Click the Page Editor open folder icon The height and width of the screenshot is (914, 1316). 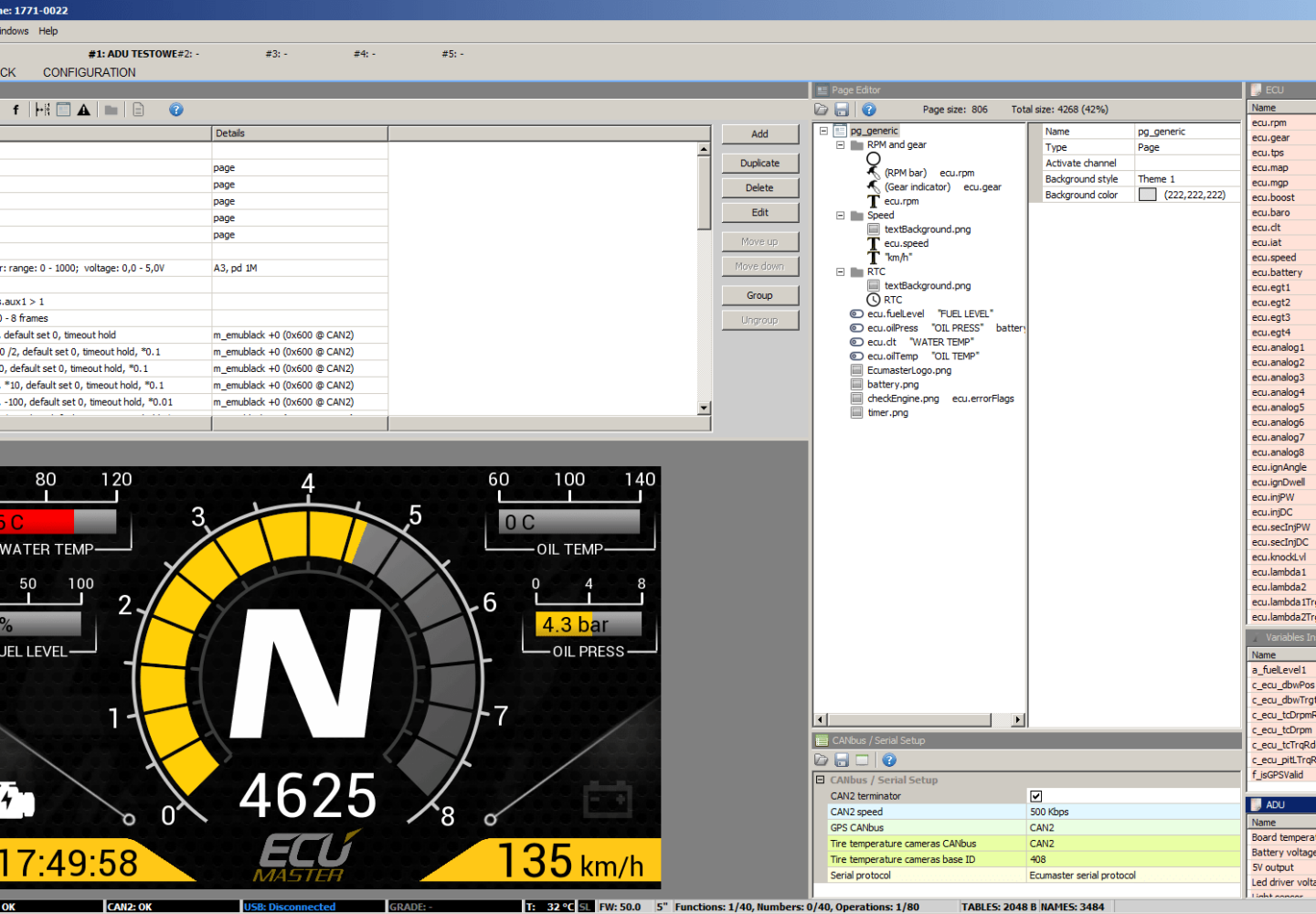pos(822,110)
